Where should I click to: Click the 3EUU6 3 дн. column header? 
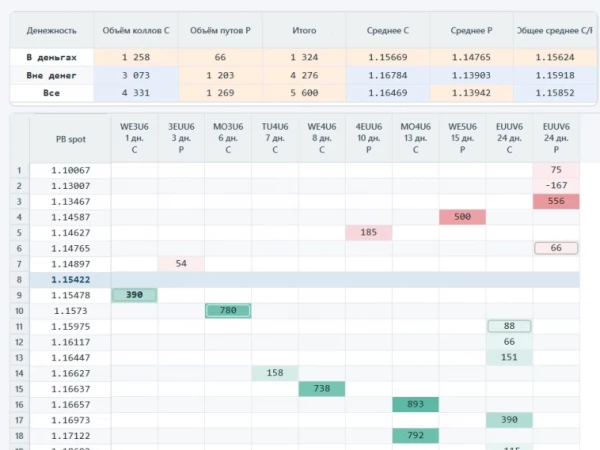[x=181, y=138]
